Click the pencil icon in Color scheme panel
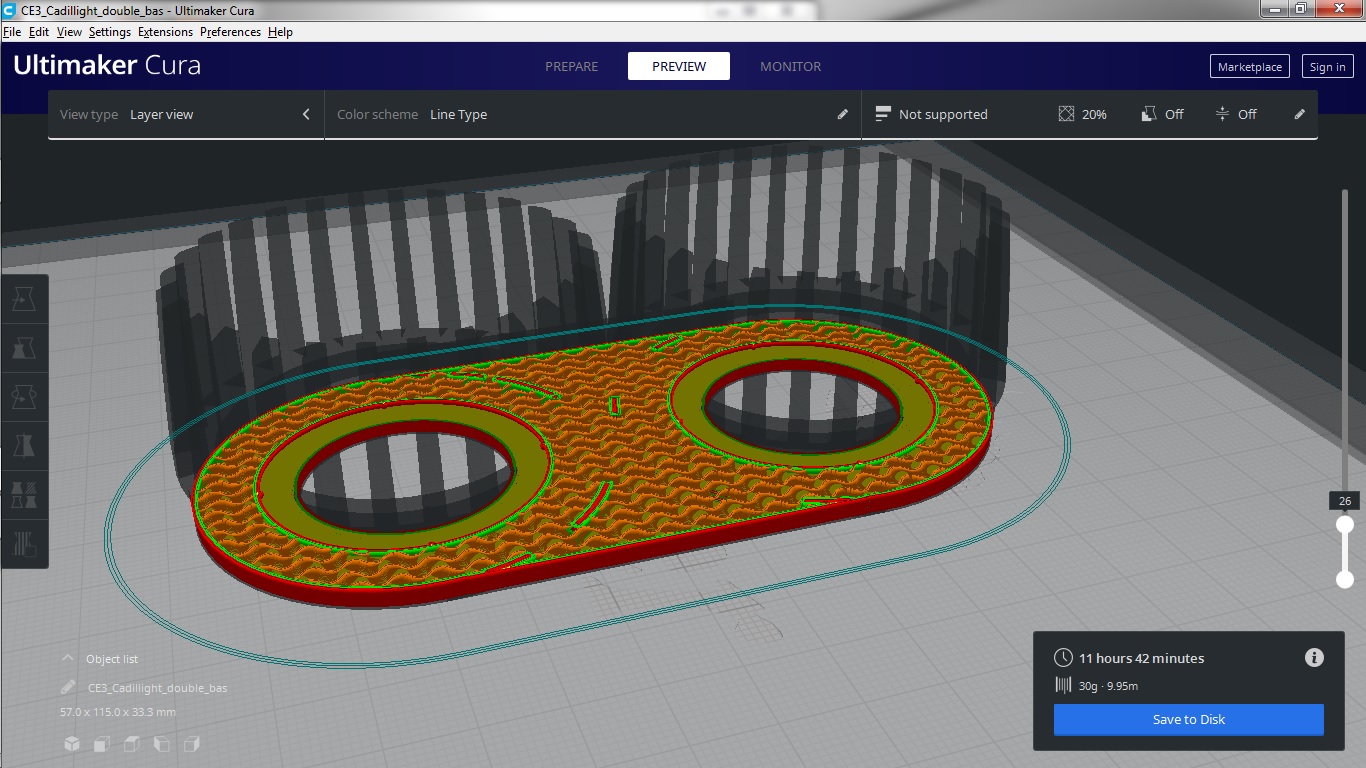Screen dimensions: 1366x768 point(843,114)
